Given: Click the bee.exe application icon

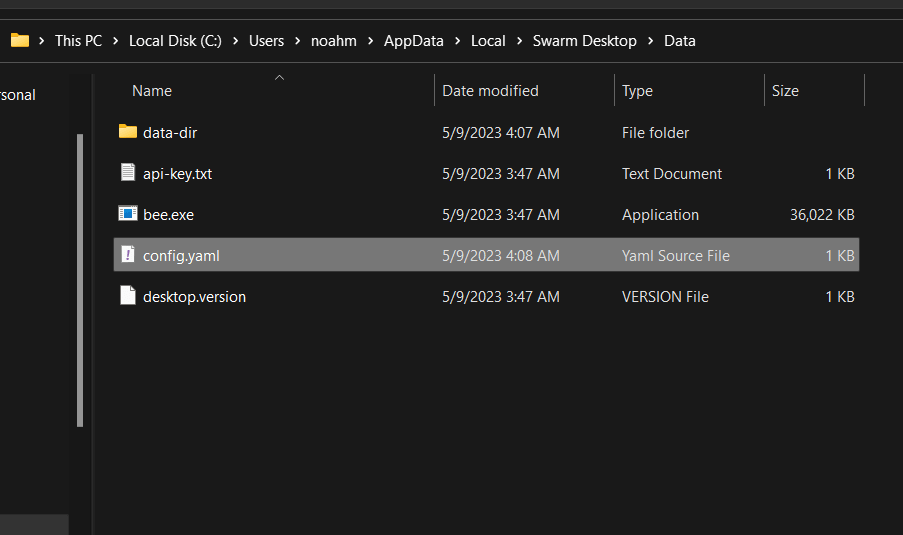Looking at the screenshot, I should (x=127, y=214).
